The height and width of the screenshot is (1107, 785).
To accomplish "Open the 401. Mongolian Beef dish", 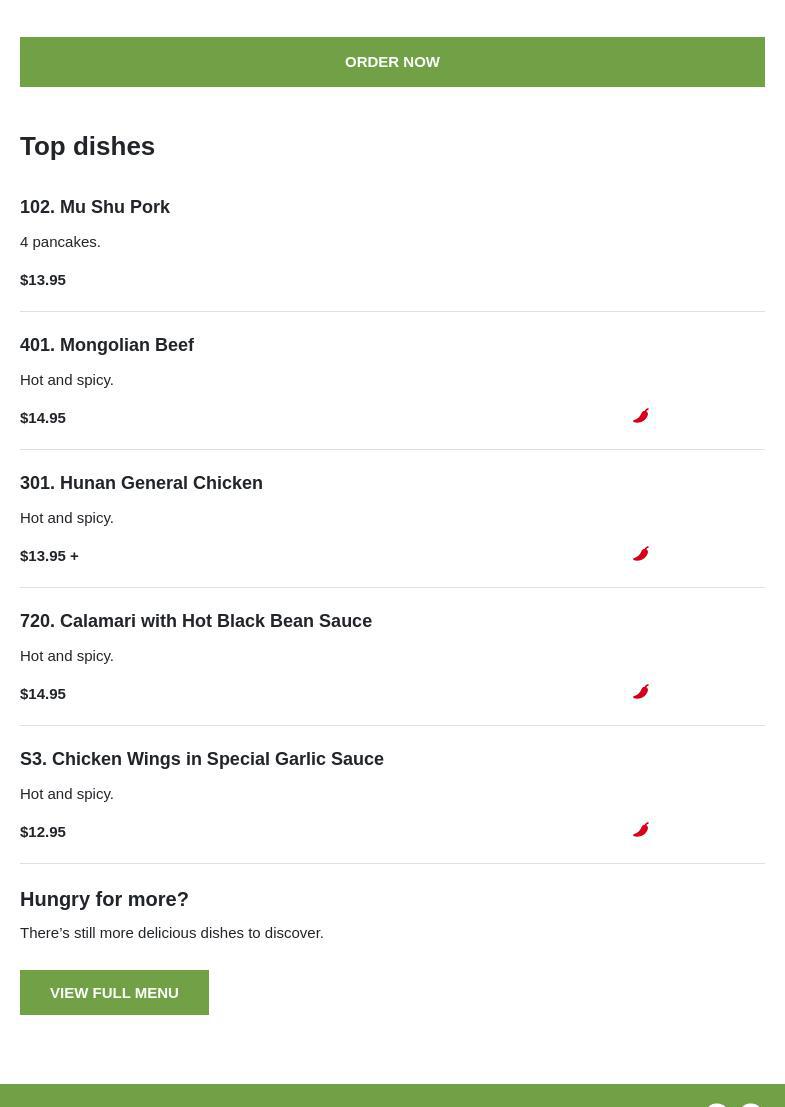I will tap(107, 345).
